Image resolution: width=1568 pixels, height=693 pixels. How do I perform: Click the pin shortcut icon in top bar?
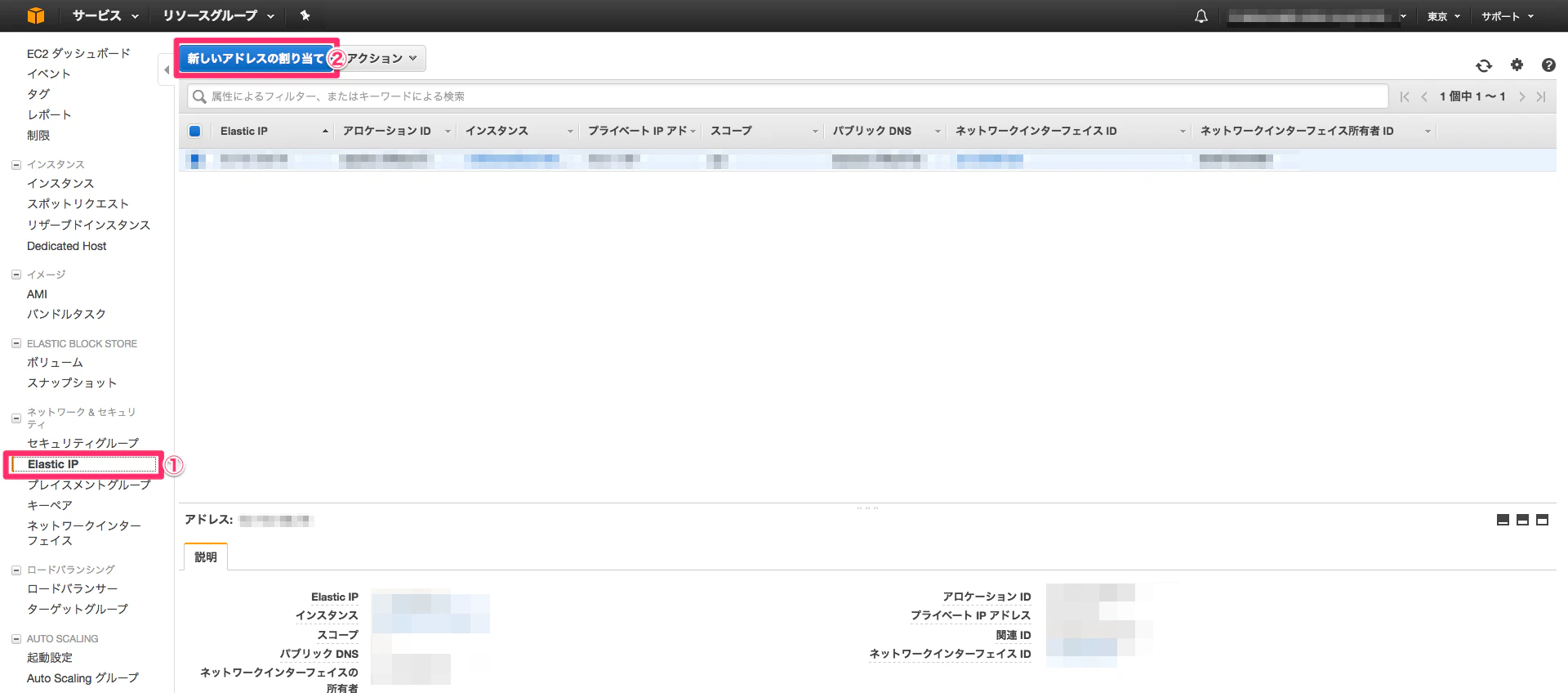tap(305, 16)
